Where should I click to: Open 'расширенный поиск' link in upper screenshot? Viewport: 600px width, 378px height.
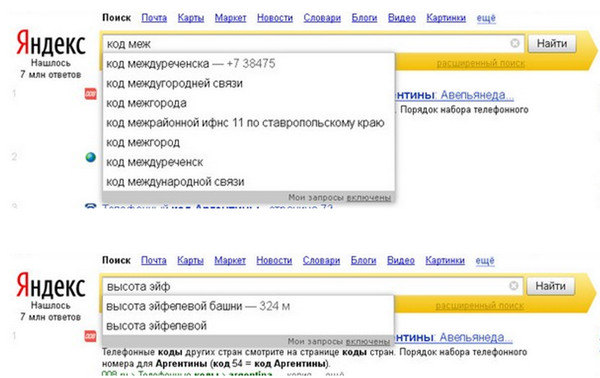(481, 63)
